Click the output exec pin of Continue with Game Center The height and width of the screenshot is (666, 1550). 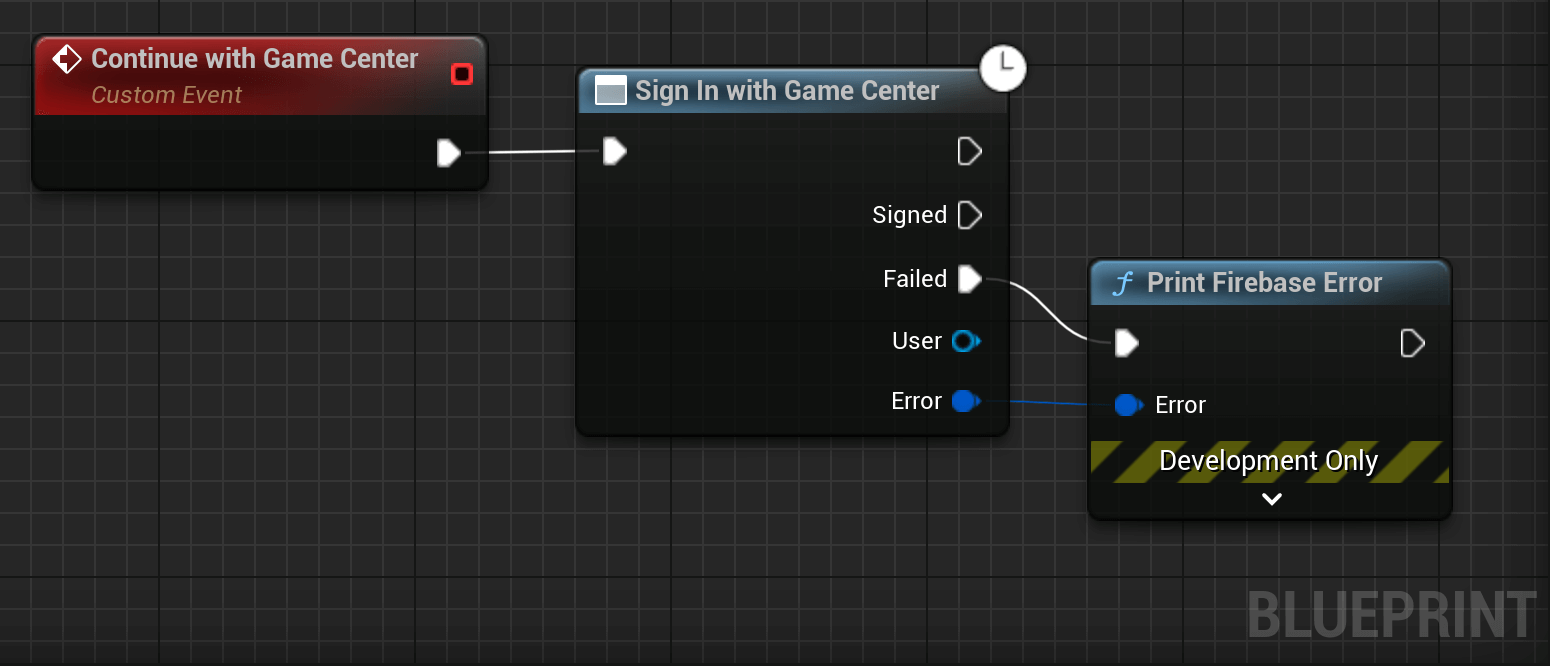(x=448, y=153)
